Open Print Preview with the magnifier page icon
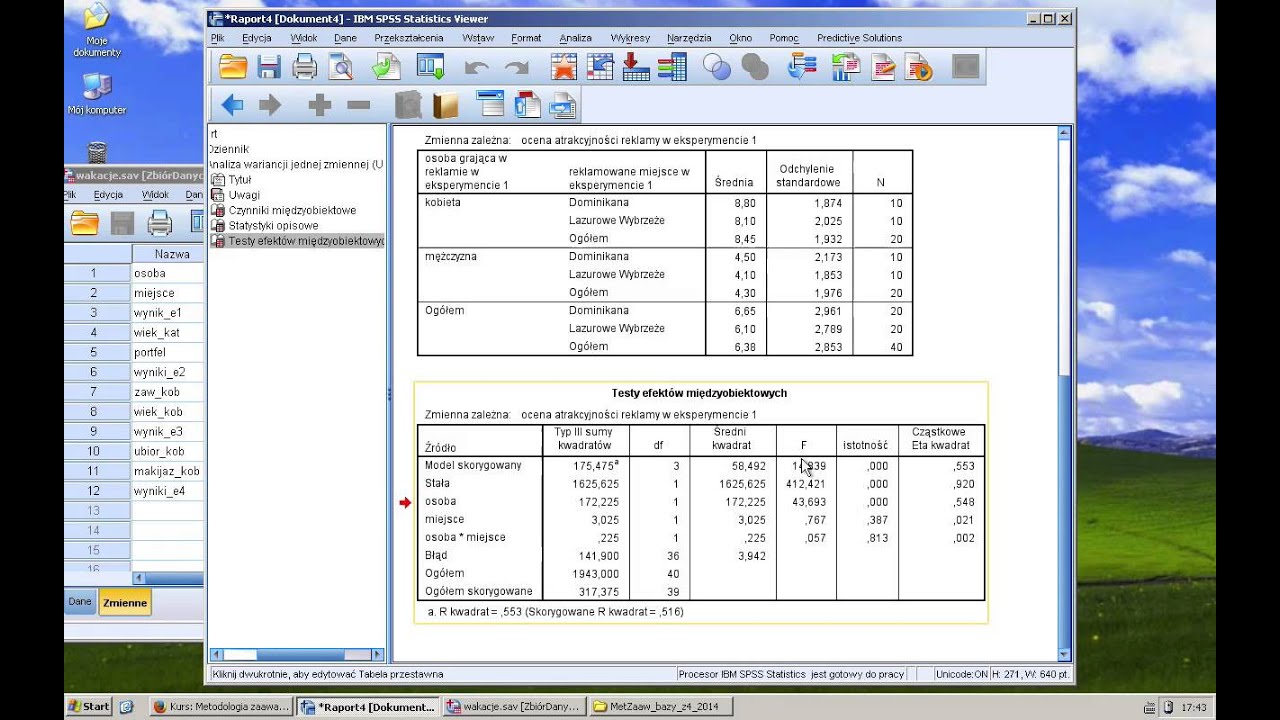Image resolution: width=1280 pixels, height=720 pixels. click(341, 67)
